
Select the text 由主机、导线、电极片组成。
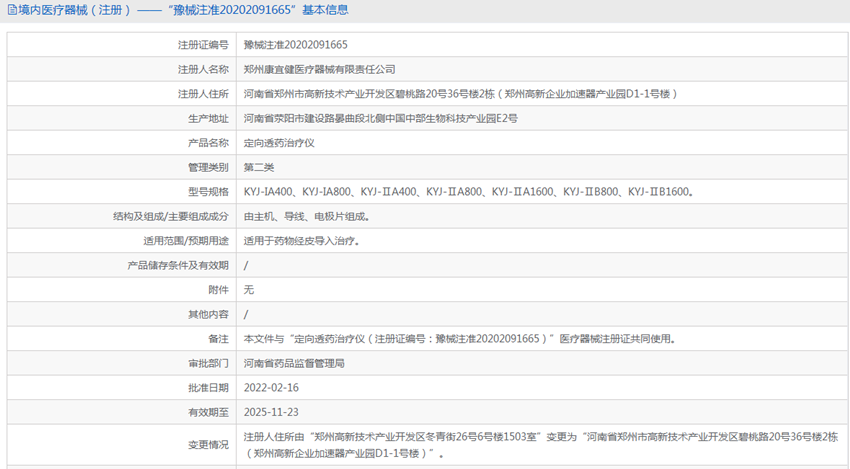click(307, 216)
